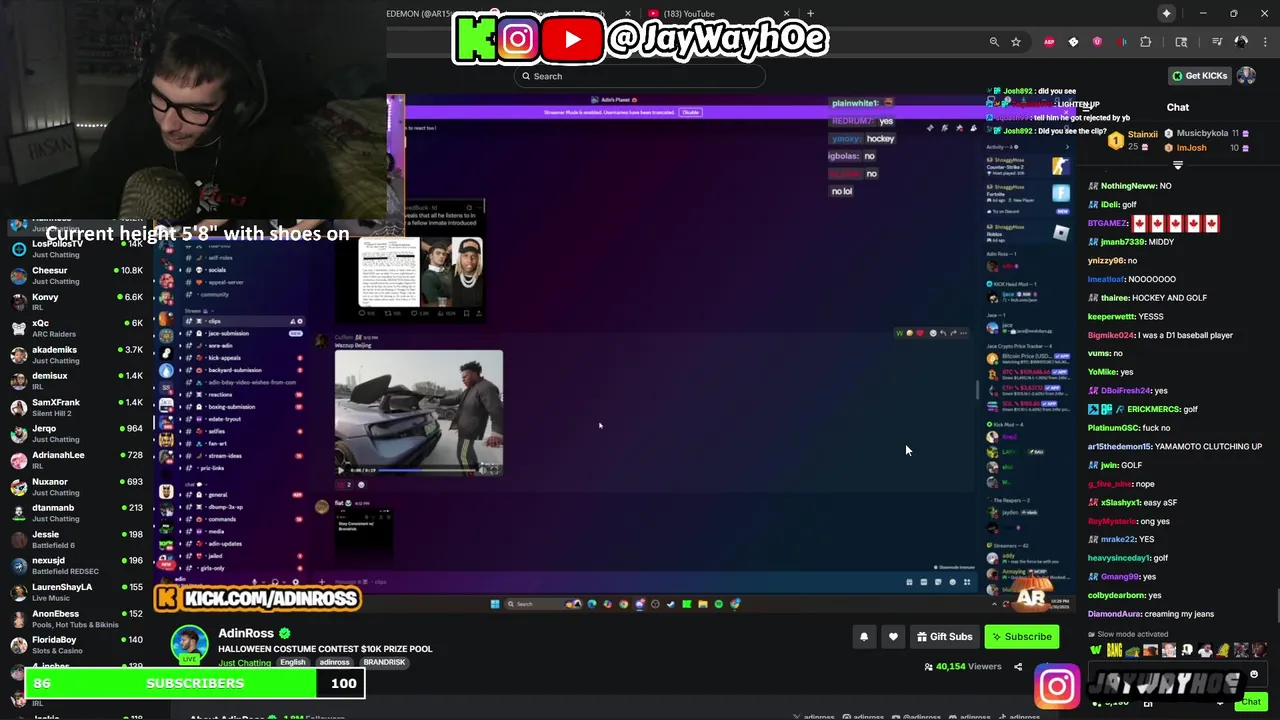Send message with green Chat button
This screenshot has width=1280, height=720.
[x=1250, y=702]
